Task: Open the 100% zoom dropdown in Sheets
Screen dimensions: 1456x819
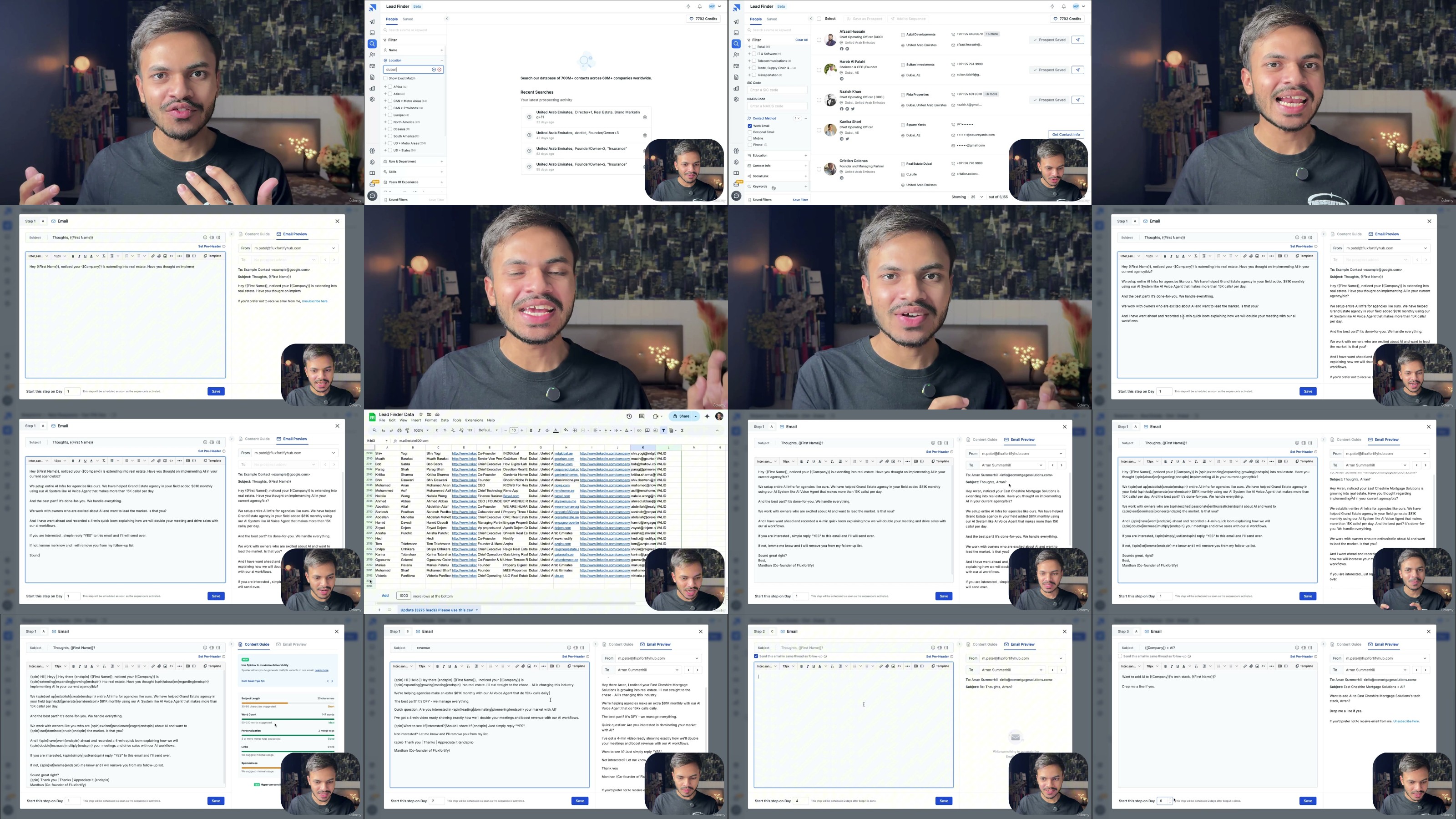Action: point(422,431)
